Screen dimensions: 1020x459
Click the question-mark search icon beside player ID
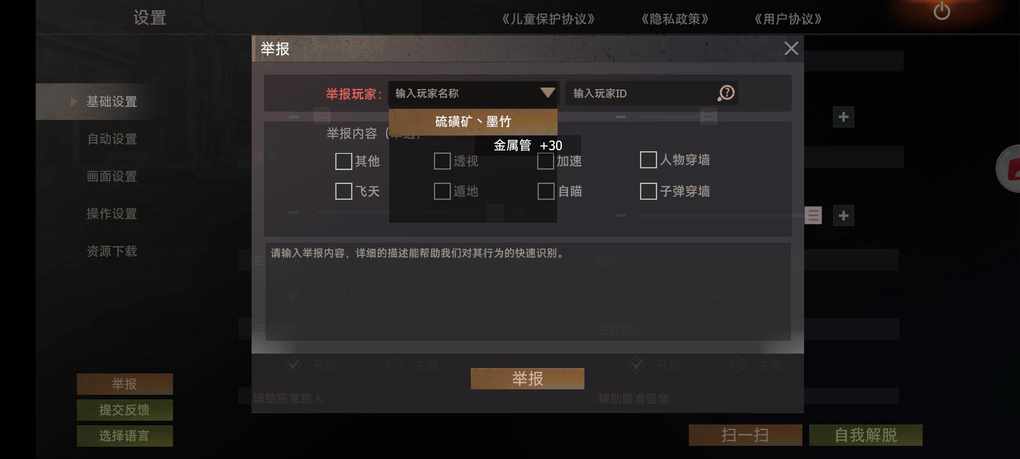(726, 94)
